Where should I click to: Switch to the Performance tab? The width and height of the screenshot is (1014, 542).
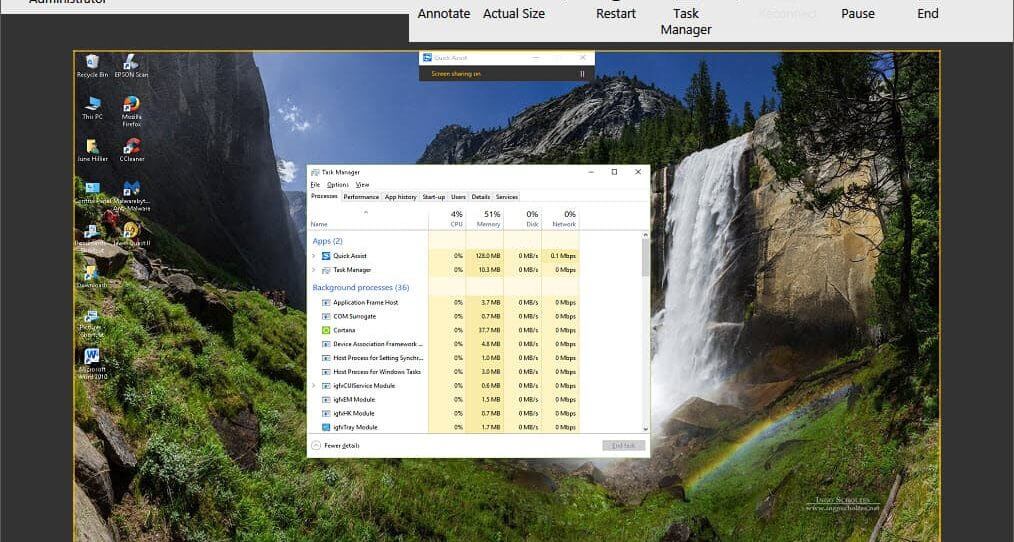point(361,197)
